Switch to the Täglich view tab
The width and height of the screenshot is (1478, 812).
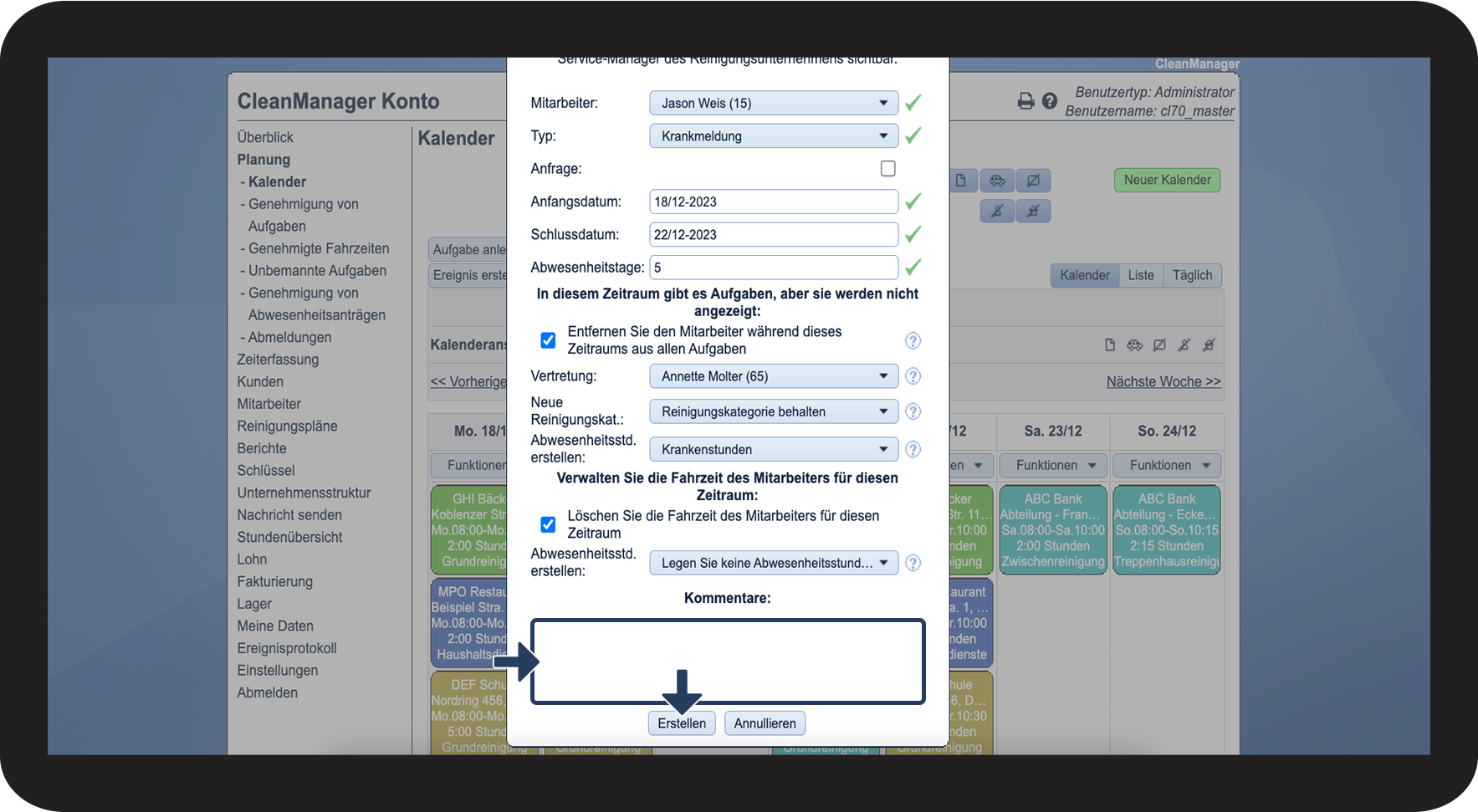point(1193,275)
